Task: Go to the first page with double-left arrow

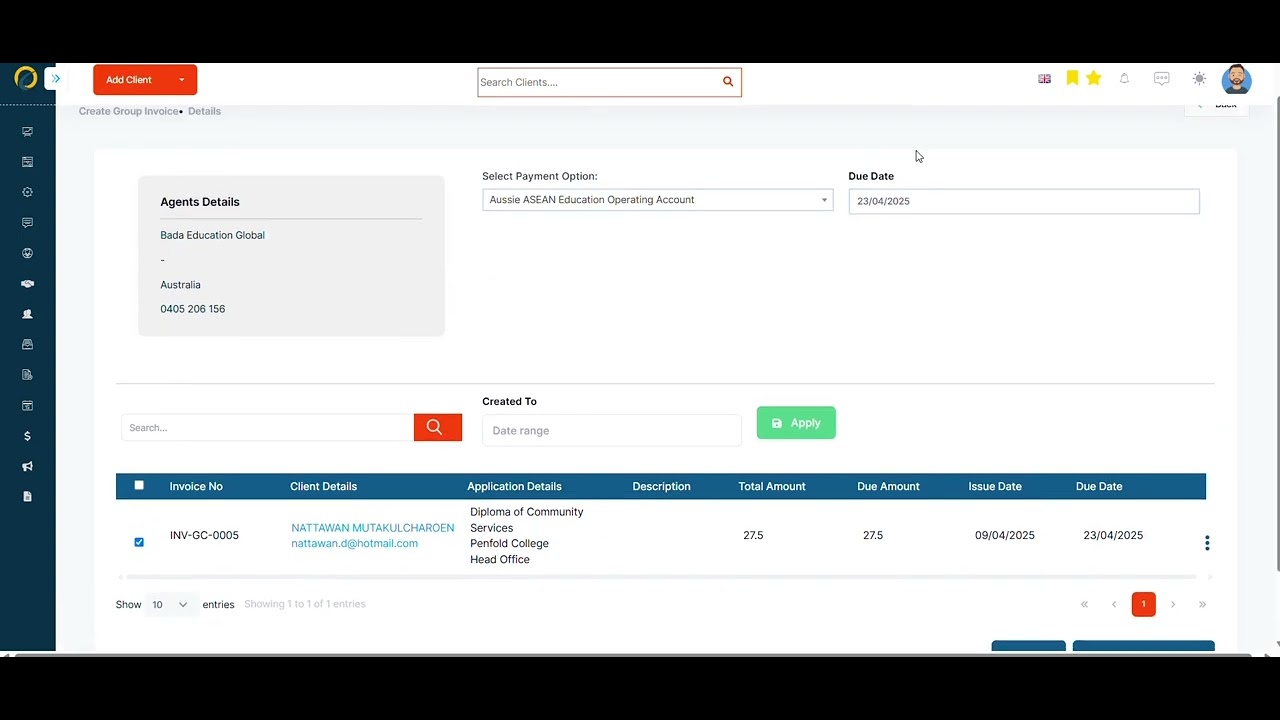Action: (x=1084, y=604)
